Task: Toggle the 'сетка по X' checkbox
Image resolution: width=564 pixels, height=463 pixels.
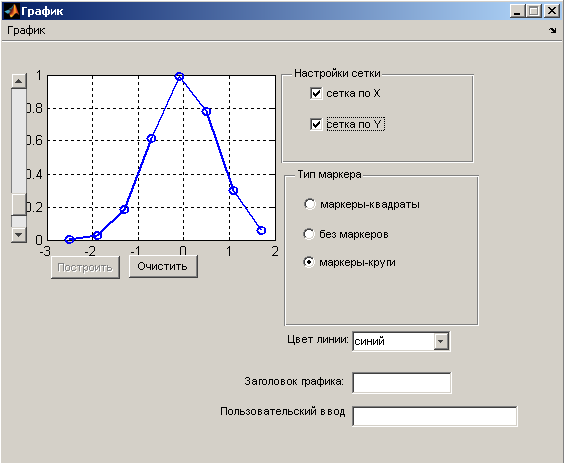Action: [316, 94]
